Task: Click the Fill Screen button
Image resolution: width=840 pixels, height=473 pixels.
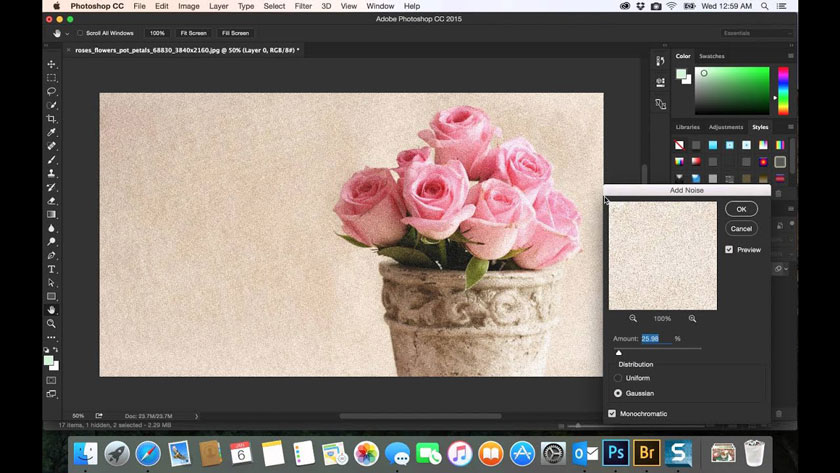Action: point(235,33)
